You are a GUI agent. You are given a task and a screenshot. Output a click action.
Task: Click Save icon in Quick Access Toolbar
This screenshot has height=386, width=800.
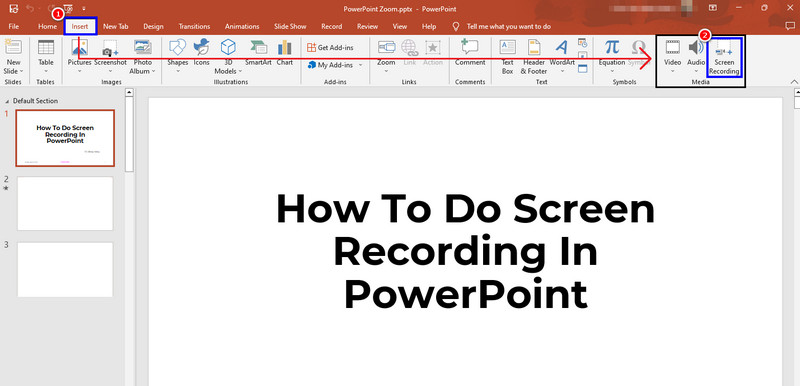[14, 9]
